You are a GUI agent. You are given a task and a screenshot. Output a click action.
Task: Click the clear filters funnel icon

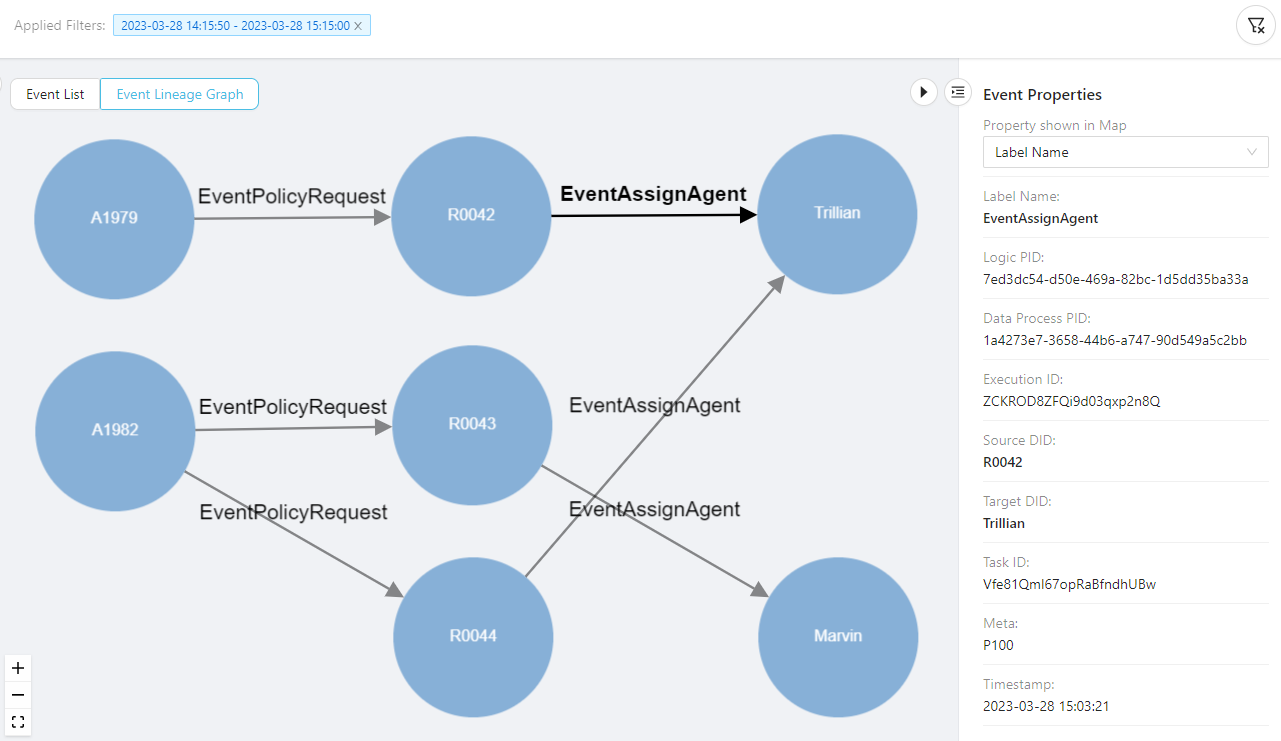coord(1256,26)
